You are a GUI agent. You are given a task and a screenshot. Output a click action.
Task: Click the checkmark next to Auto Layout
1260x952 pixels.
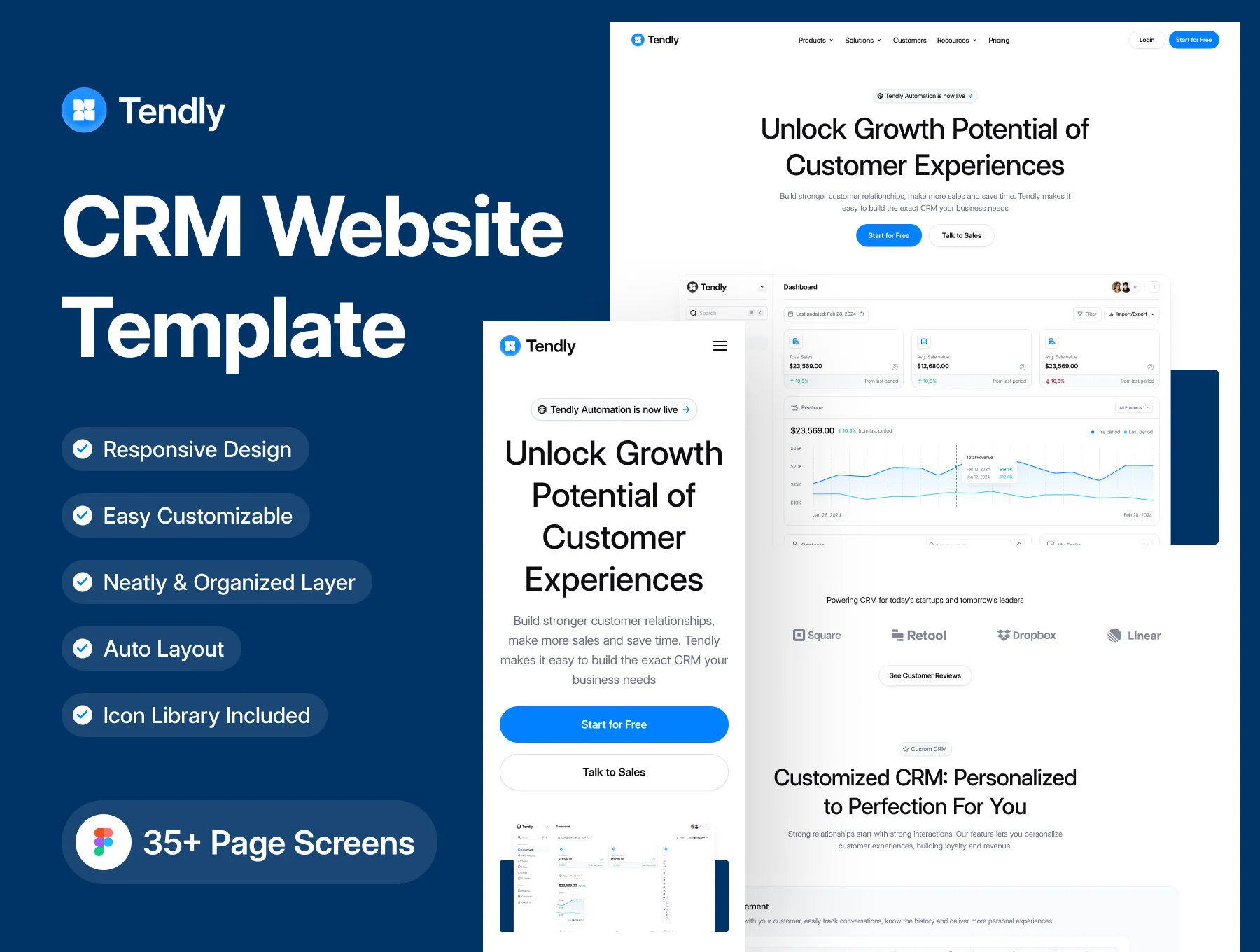[83, 648]
